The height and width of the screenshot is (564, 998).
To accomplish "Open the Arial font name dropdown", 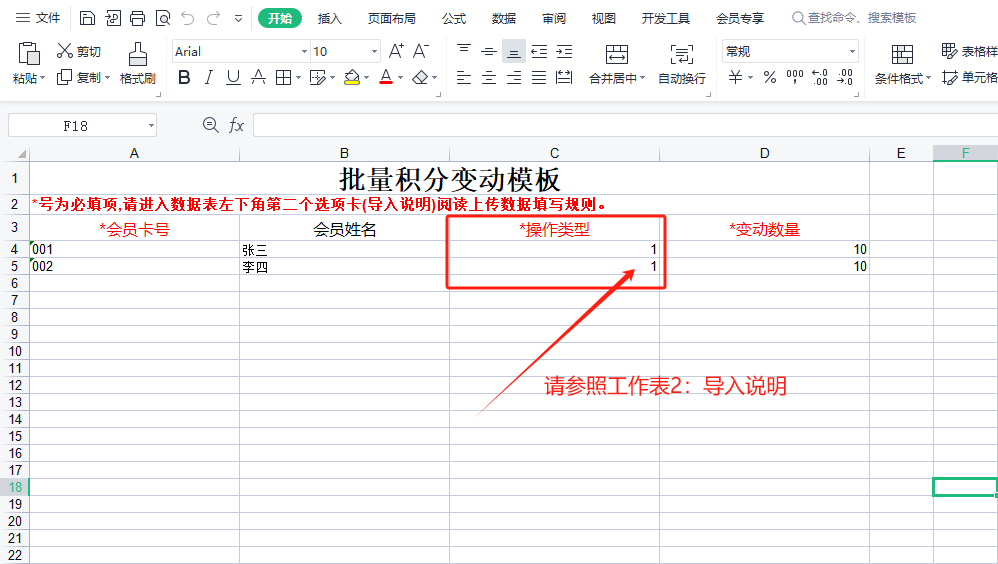I will [x=304, y=51].
